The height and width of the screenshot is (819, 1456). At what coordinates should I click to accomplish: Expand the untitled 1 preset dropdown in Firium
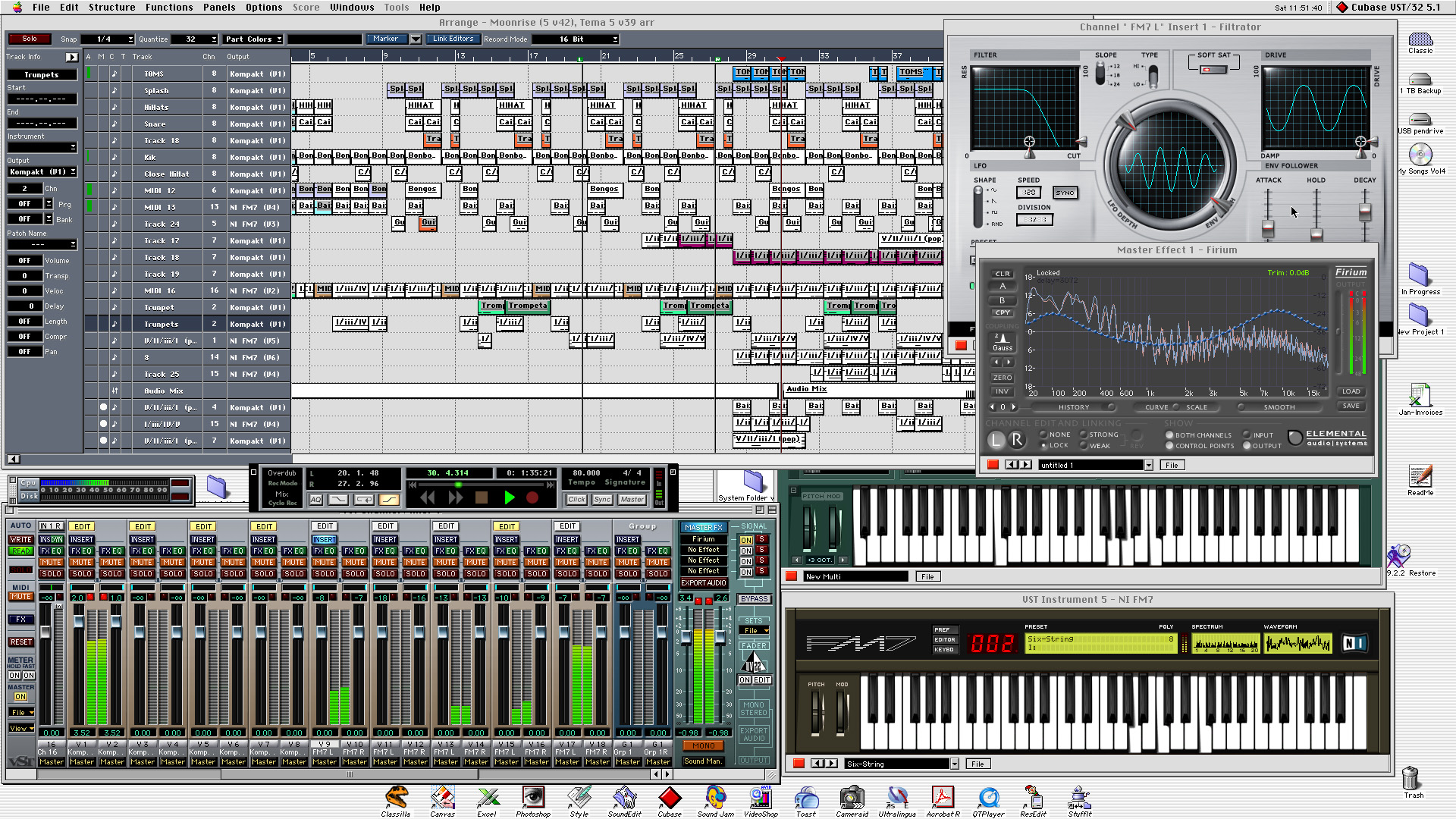(x=1149, y=466)
